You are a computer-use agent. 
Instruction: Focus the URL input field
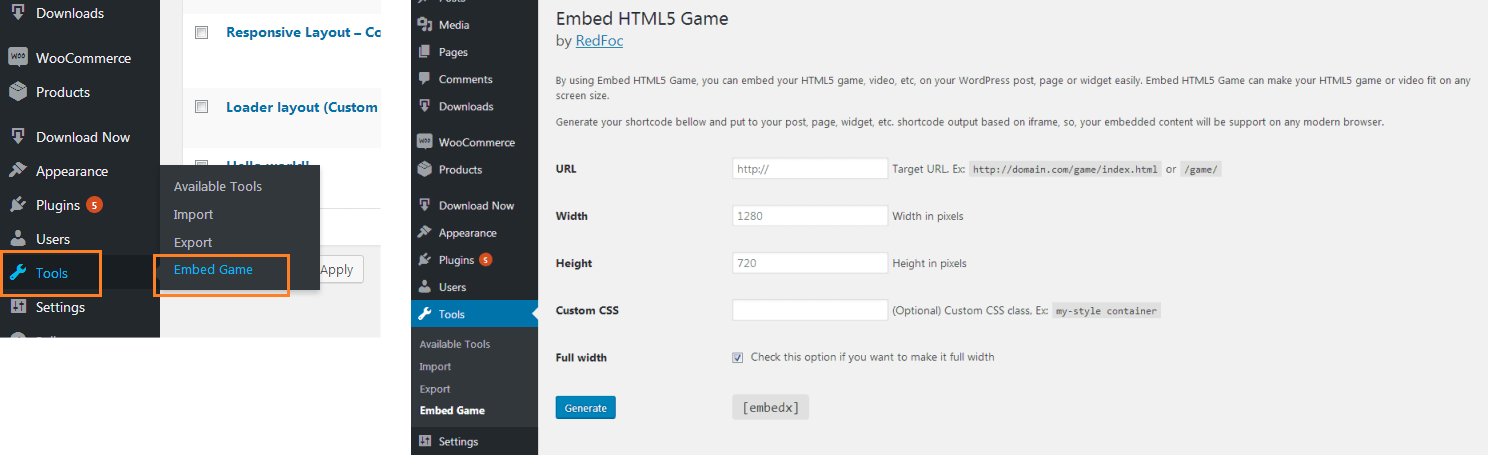[x=810, y=169]
